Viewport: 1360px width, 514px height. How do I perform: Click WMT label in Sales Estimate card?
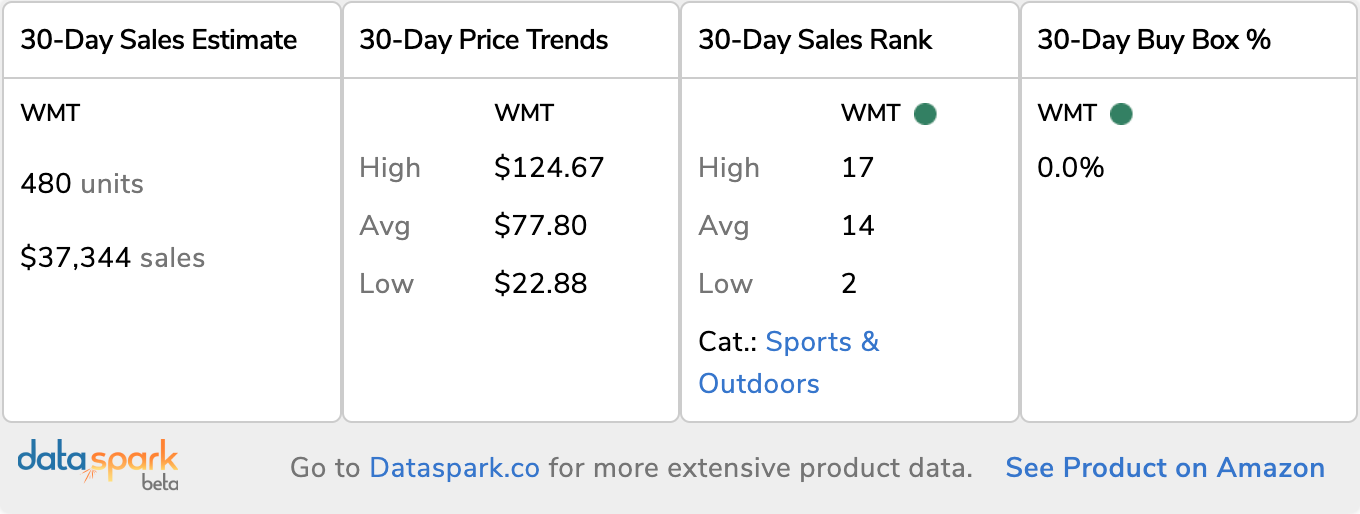50,113
